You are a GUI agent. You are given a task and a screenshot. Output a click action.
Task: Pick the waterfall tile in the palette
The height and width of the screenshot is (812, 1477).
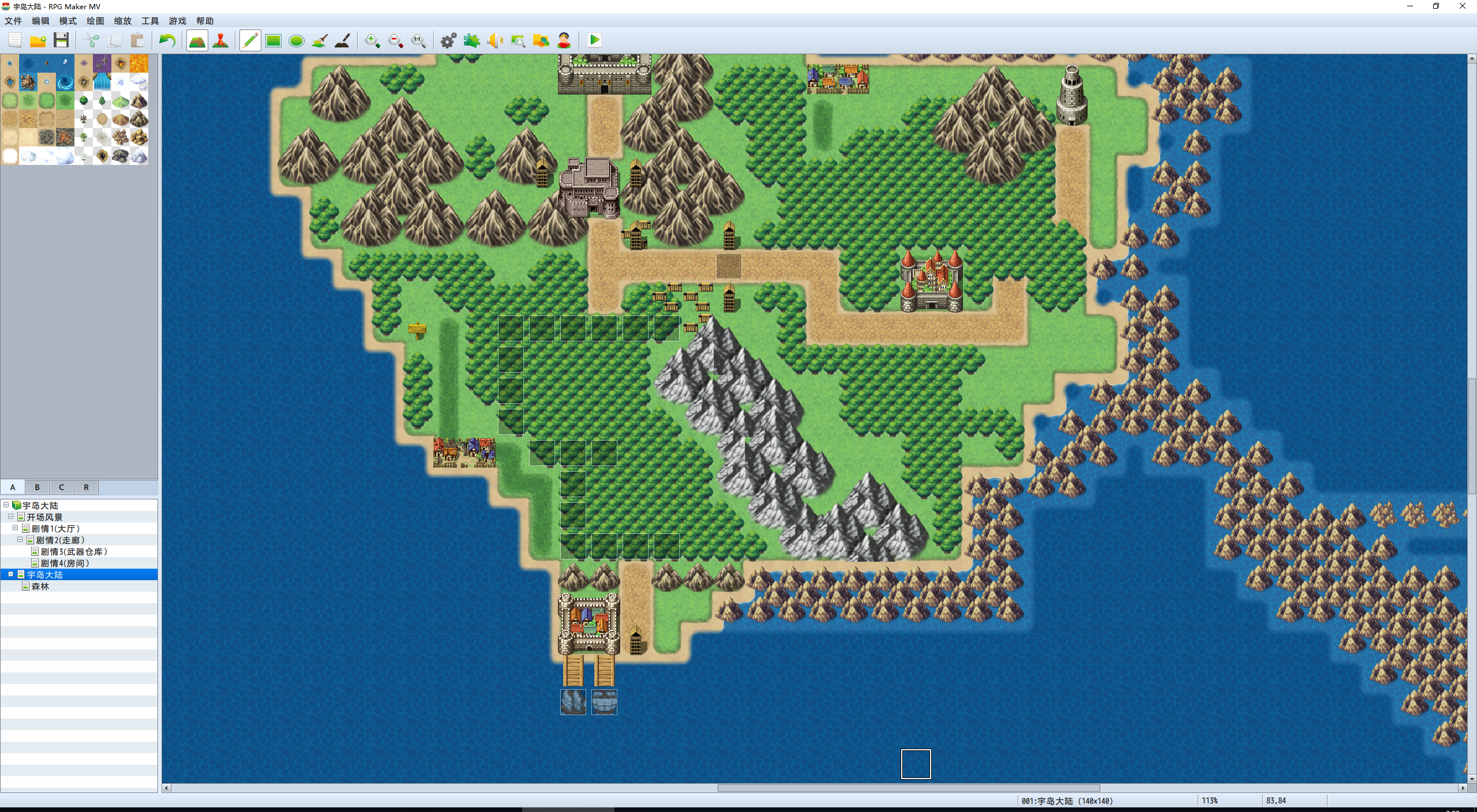point(102,82)
